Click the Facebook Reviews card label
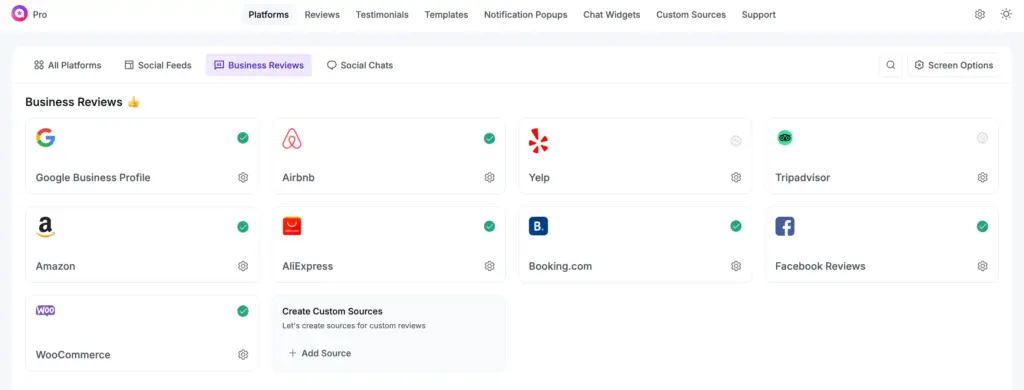This screenshot has height=390, width=1024. coord(820,267)
